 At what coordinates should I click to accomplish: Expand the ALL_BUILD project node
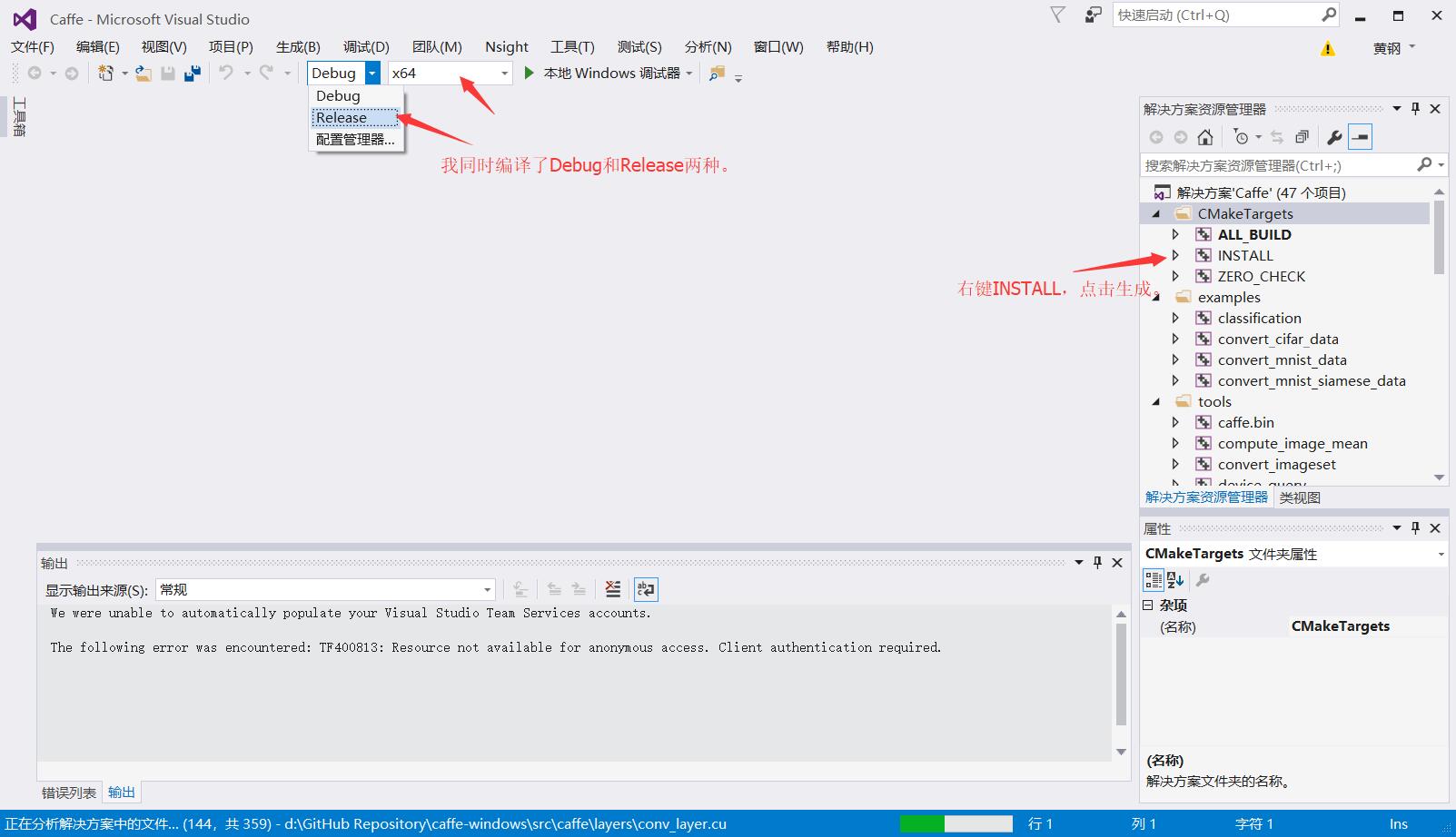tap(1175, 234)
